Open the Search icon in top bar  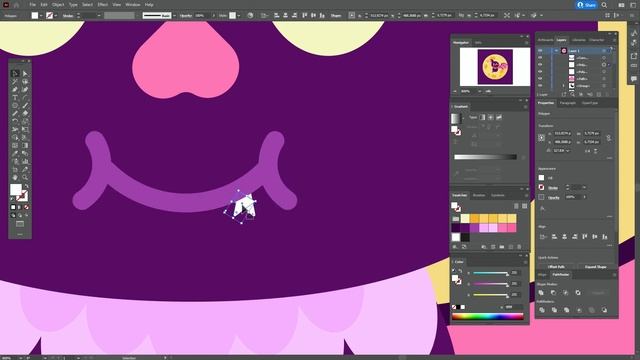click(x=604, y=5)
